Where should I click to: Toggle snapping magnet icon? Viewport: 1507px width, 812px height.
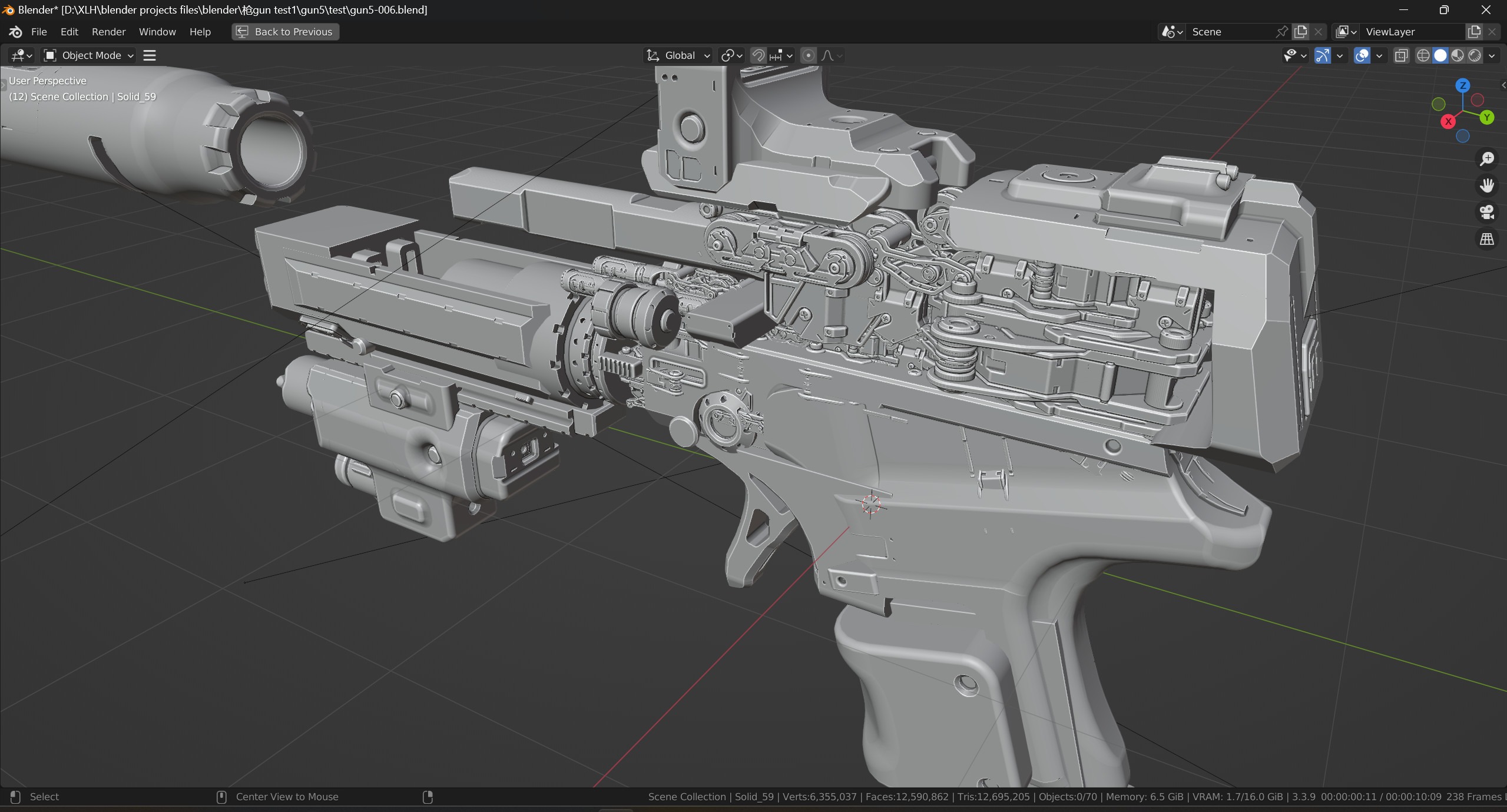pos(759,55)
